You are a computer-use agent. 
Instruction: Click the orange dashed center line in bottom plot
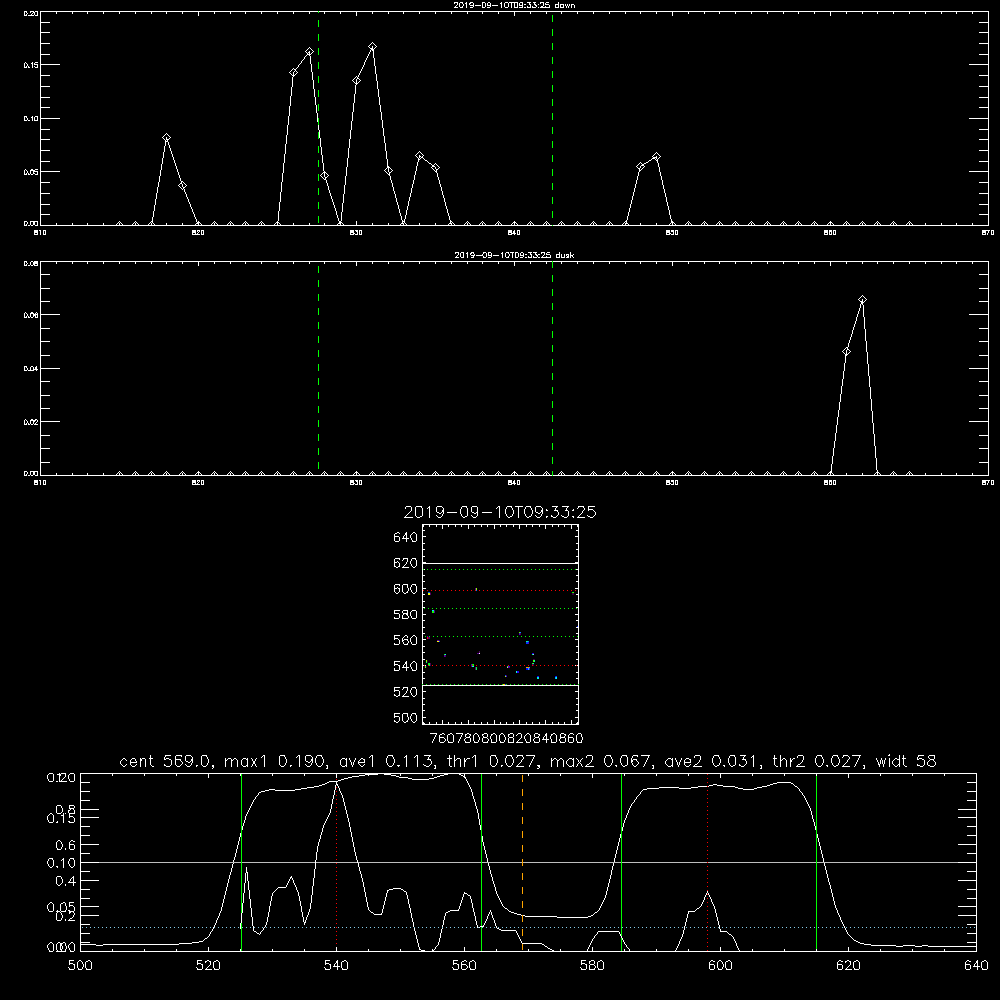pyautogui.click(x=522, y=862)
